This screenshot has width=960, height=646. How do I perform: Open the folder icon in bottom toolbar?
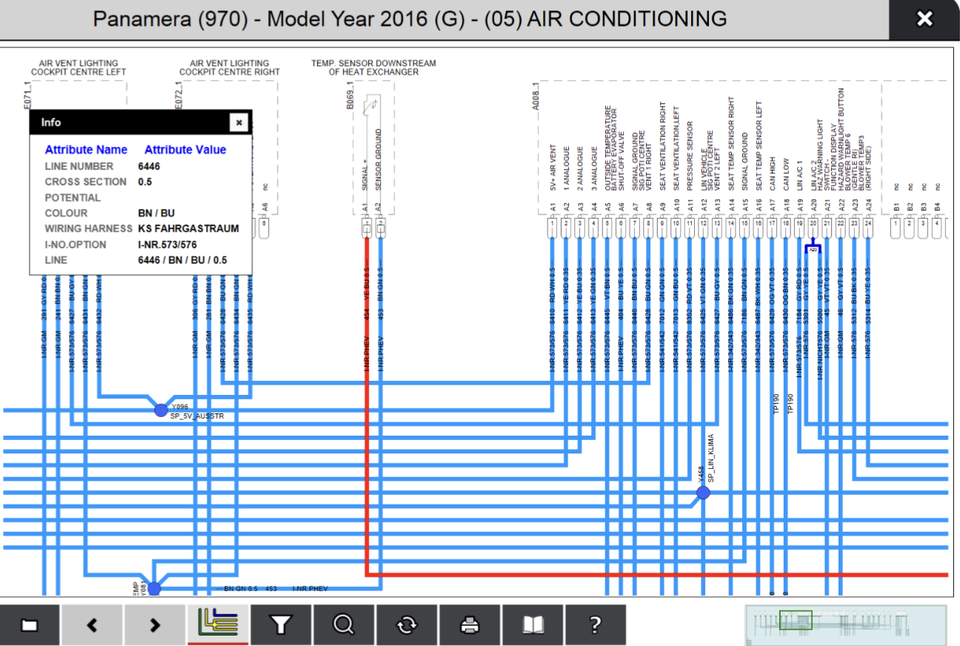pos(29,625)
